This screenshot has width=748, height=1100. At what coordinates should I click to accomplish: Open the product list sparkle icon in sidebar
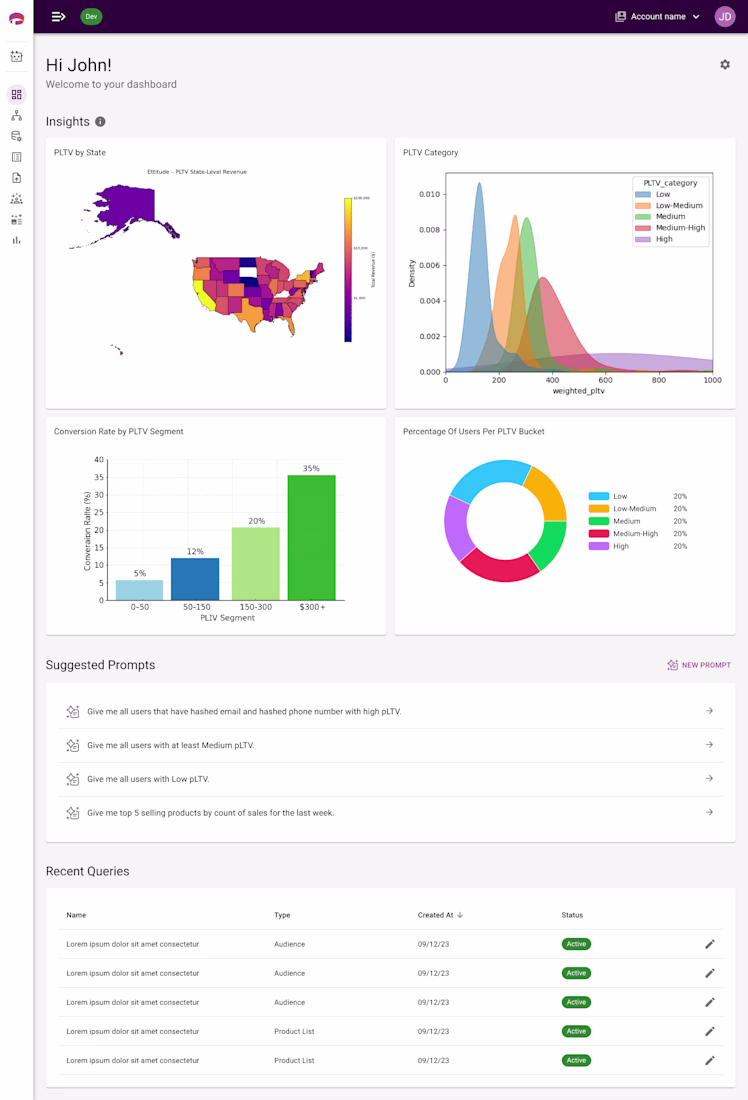[16, 220]
